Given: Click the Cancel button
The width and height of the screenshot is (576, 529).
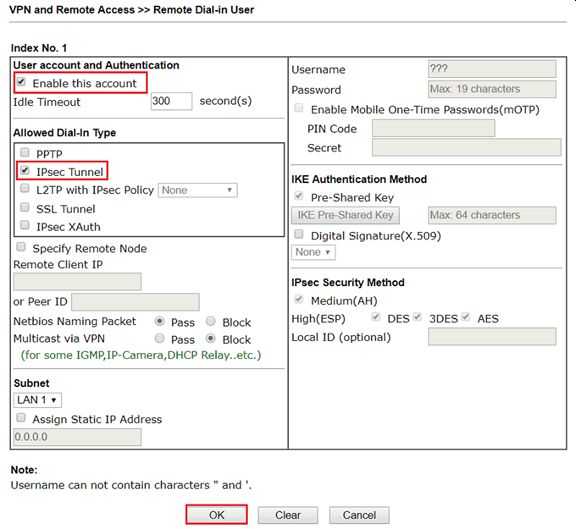Looking at the screenshot, I should (x=359, y=515).
